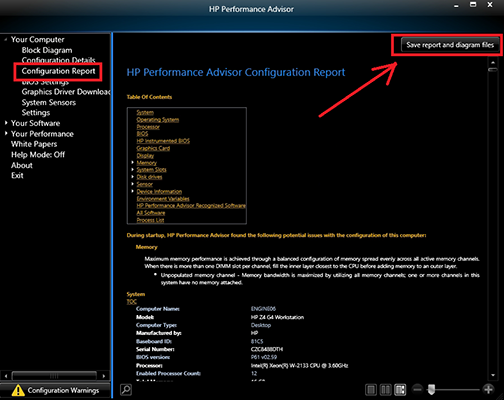Select single page view icon
The height and width of the screenshot is (400, 504).
[371, 389]
